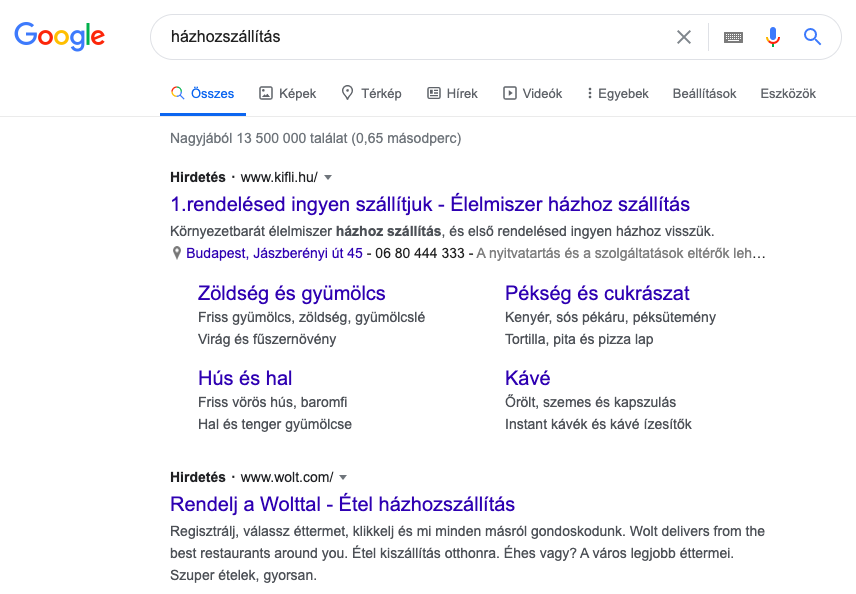Open the Budapest, Jászberényi út 45 address link

(x=274, y=253)
